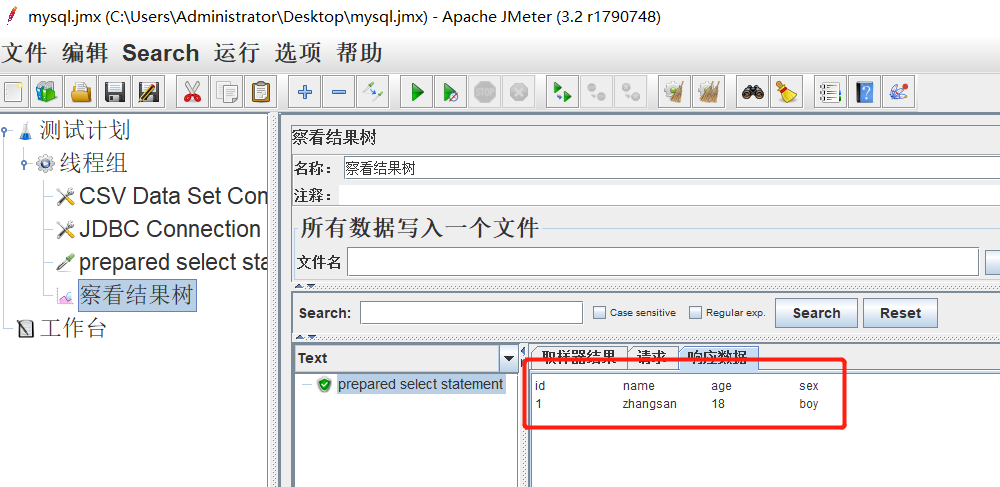This screenshot has width=1000, height=487.
Task: Click the grey Stop sign icon
Action: click(485, 92)
